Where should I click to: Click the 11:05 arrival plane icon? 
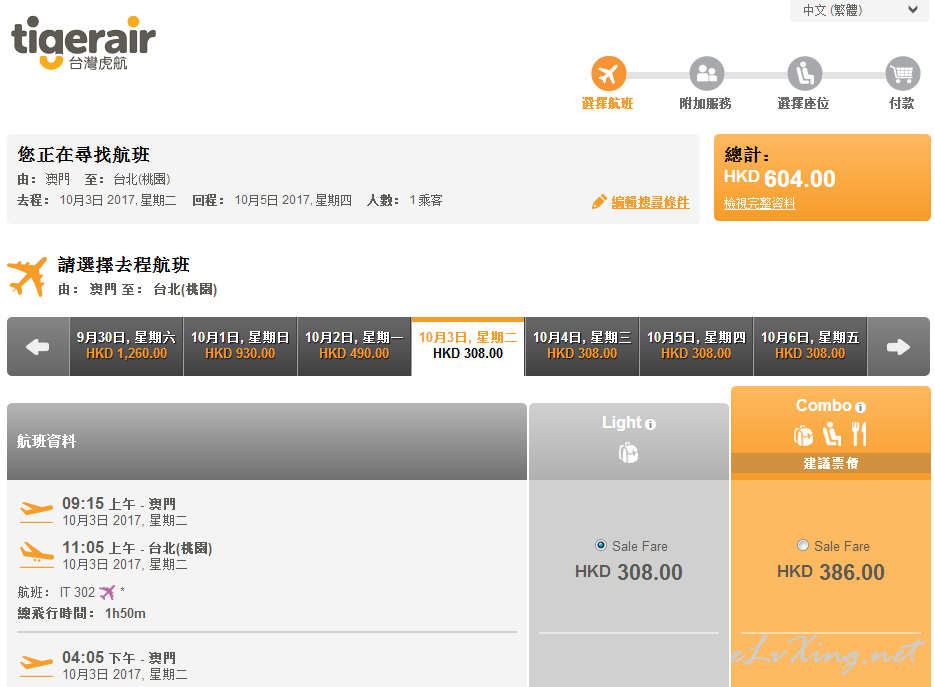(x=36, y=555)
